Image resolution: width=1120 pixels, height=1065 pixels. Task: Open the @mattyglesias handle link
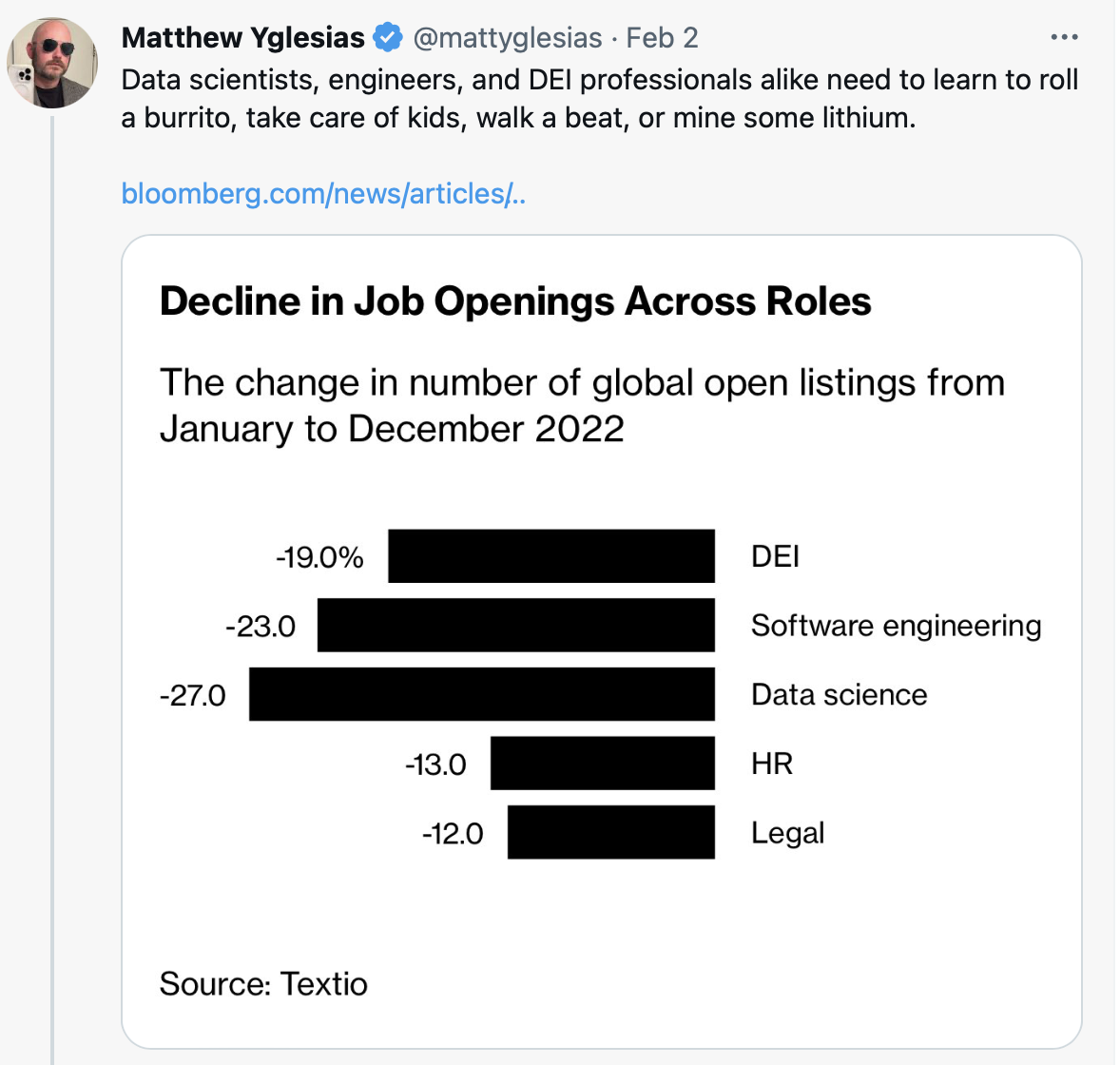coord(508,38)
